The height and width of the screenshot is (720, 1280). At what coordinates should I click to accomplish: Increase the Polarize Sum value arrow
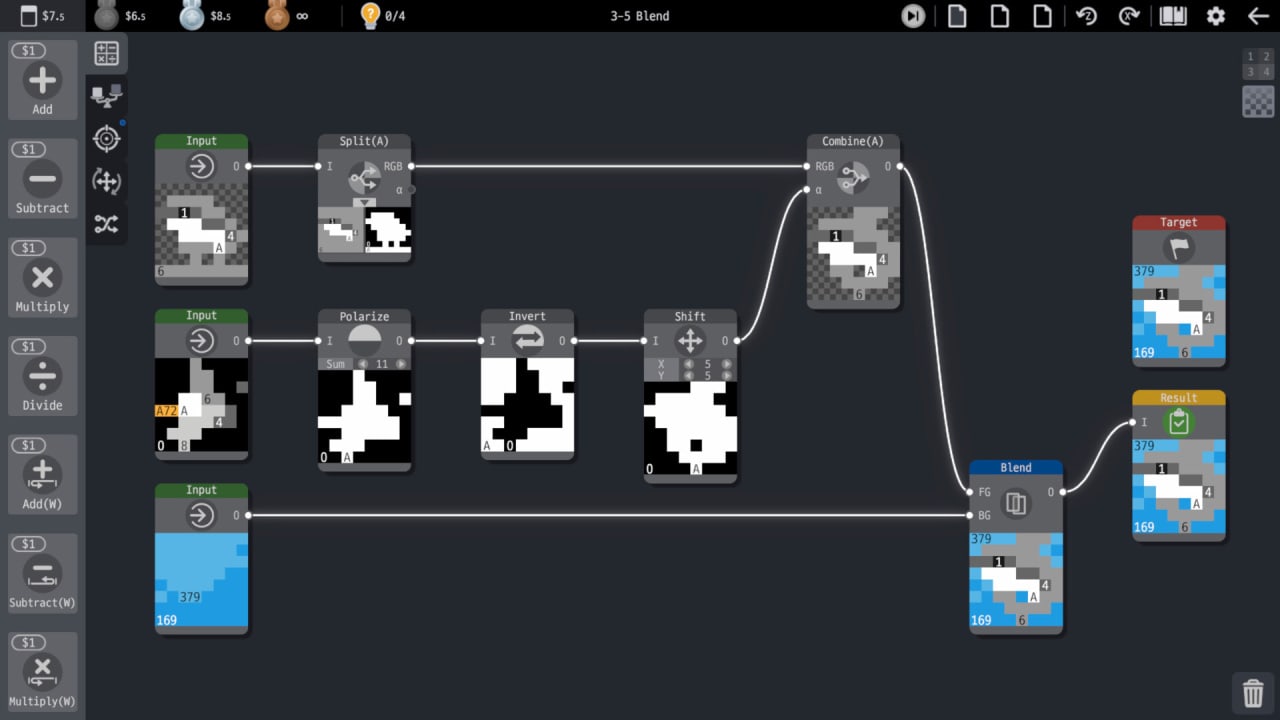tap(401, 364)
